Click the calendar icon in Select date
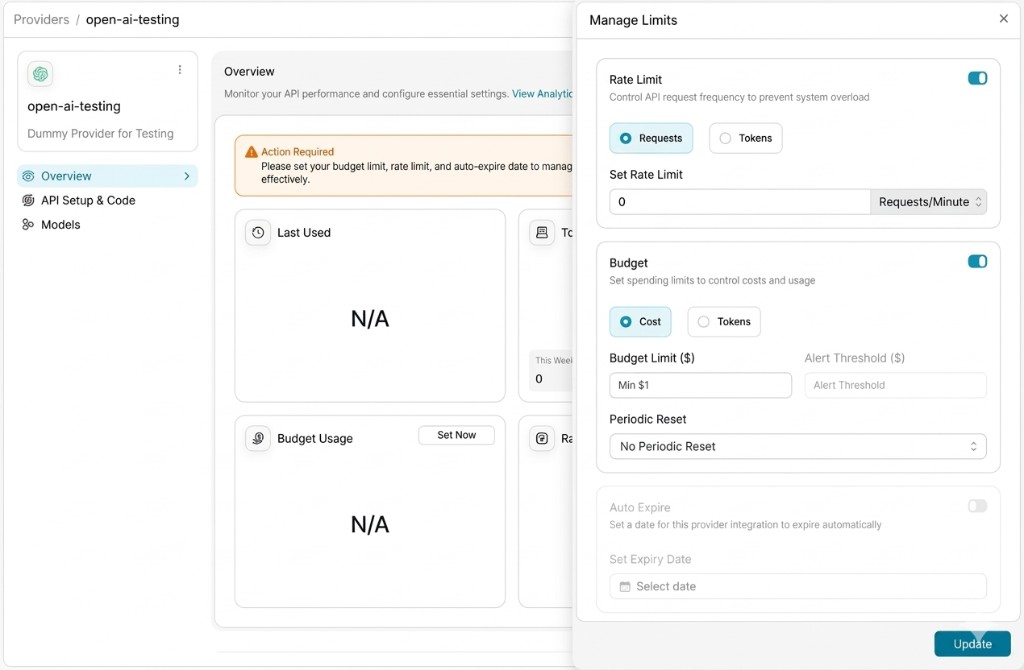The image size is (1024, 670). [625, 586]
